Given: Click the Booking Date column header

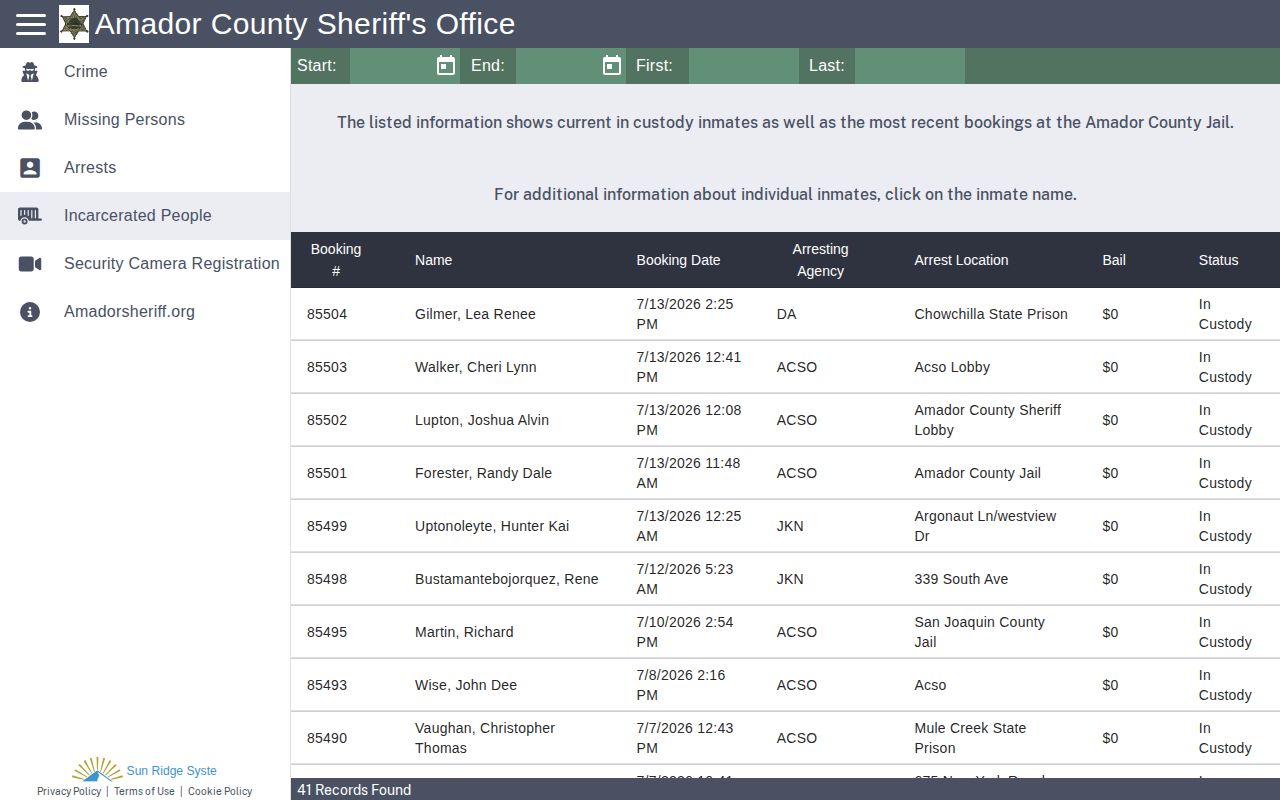Looking at the screenshot, I should 678,260.
